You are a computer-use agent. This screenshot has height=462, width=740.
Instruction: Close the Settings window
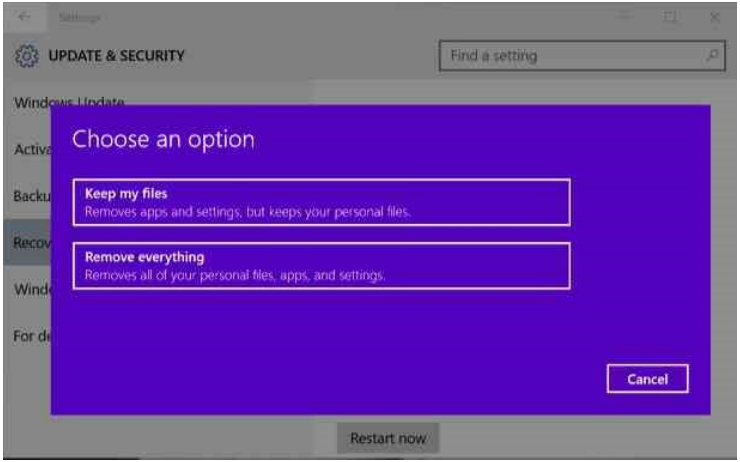click(714, 17)
